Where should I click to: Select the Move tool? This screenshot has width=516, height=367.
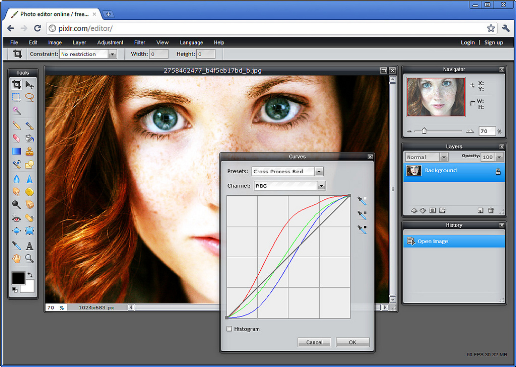(x=30, y=85)
